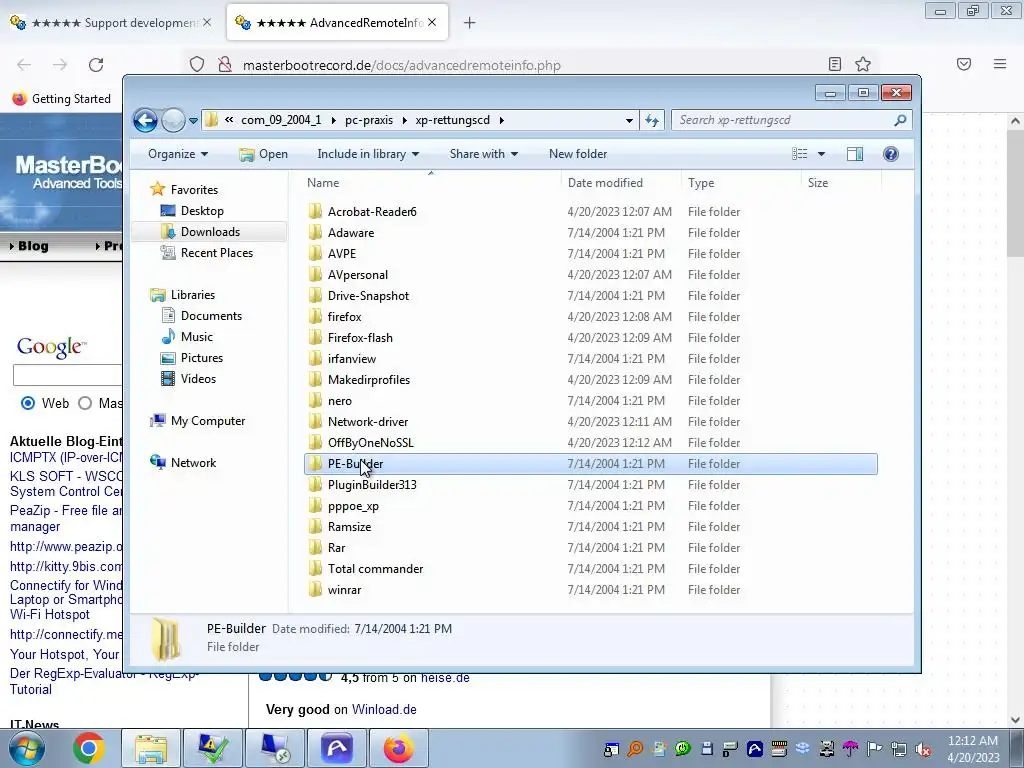The height and width of the screenshot is (768, 1024).
Task: Select My Computer in the sidebar
Action: [x=208, y=421]
